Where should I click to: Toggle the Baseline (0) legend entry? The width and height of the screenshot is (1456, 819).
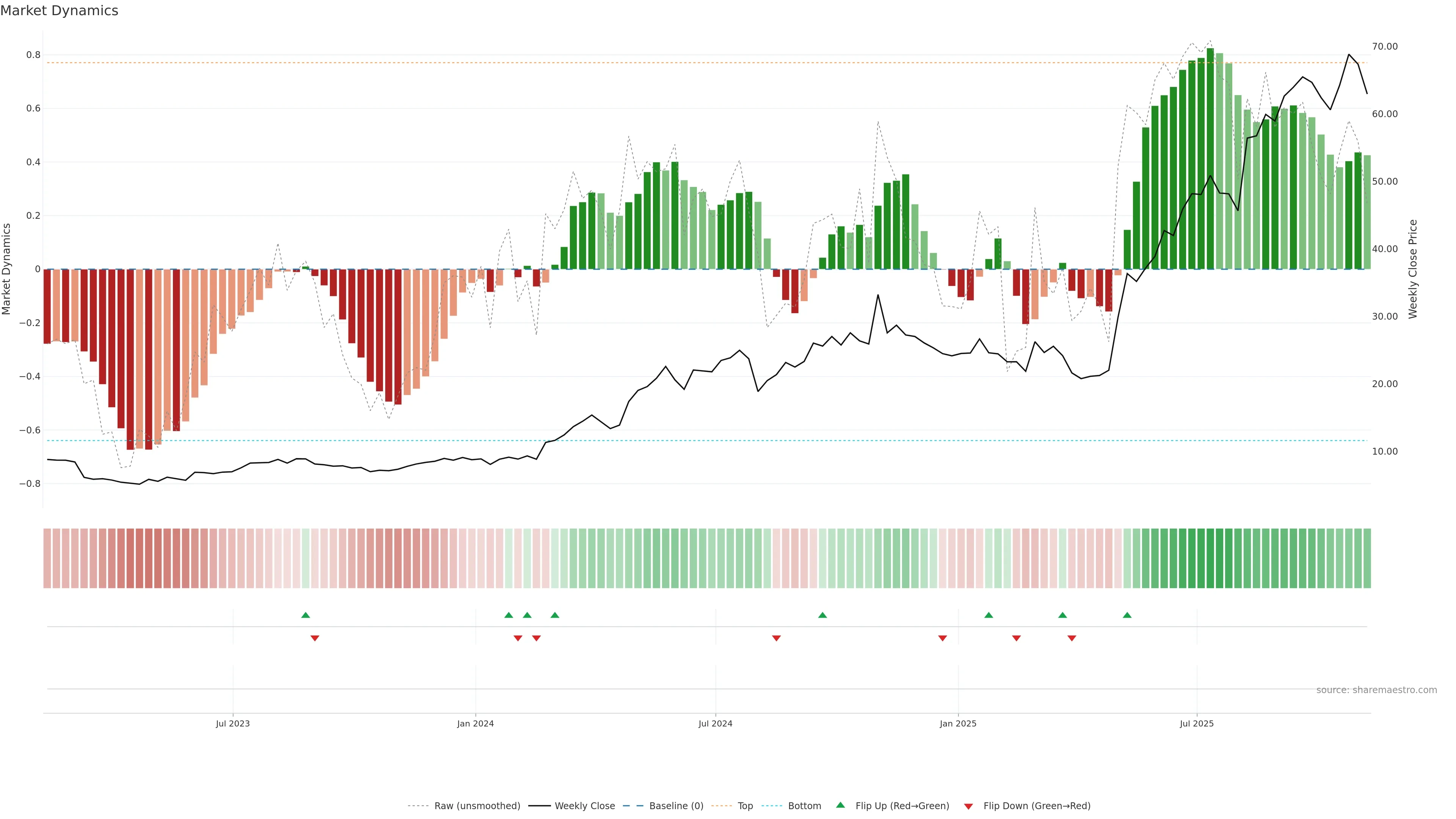(x=676, y=805)
